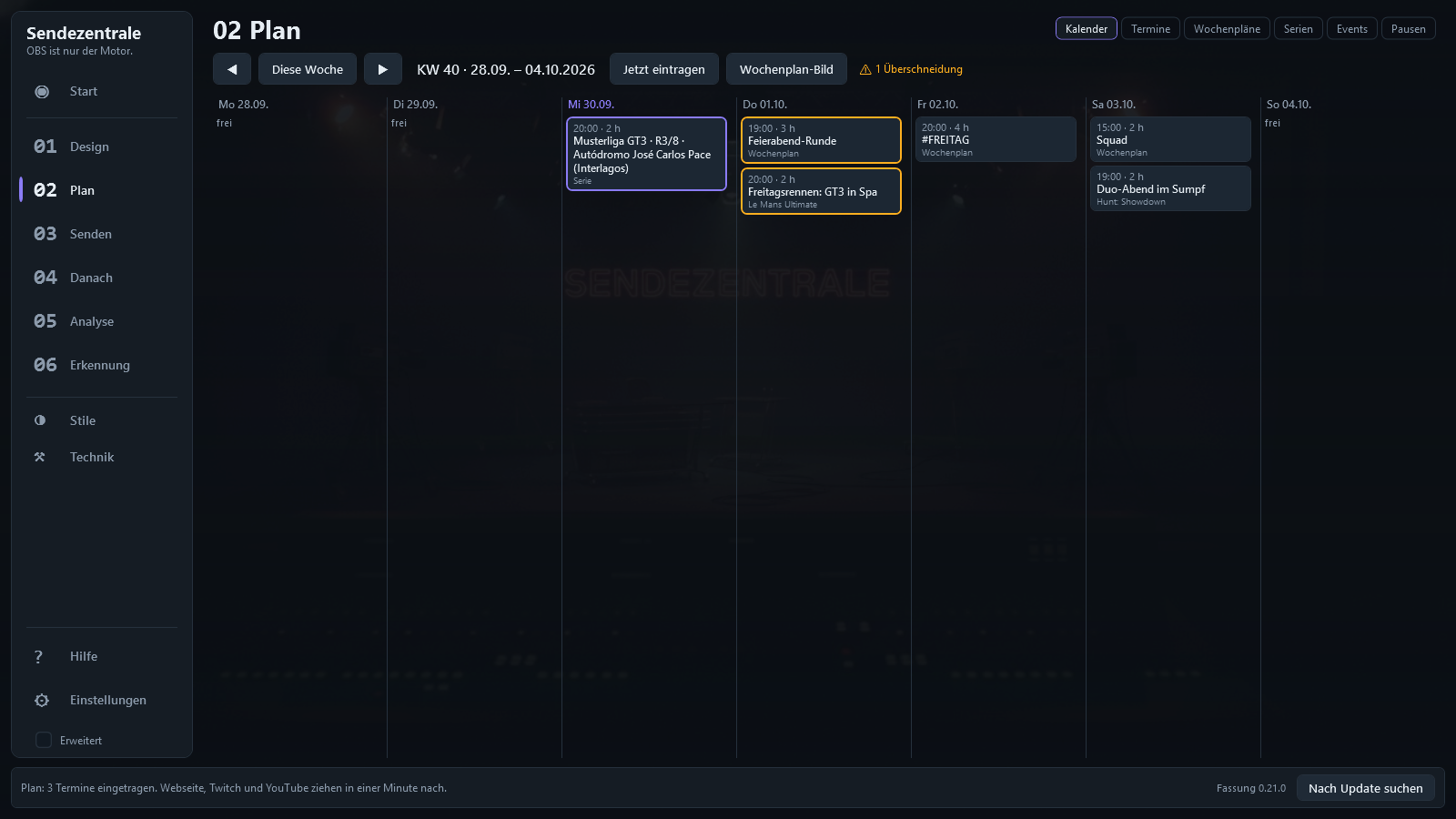Click the So 04.10. day header

(1289, 105)
